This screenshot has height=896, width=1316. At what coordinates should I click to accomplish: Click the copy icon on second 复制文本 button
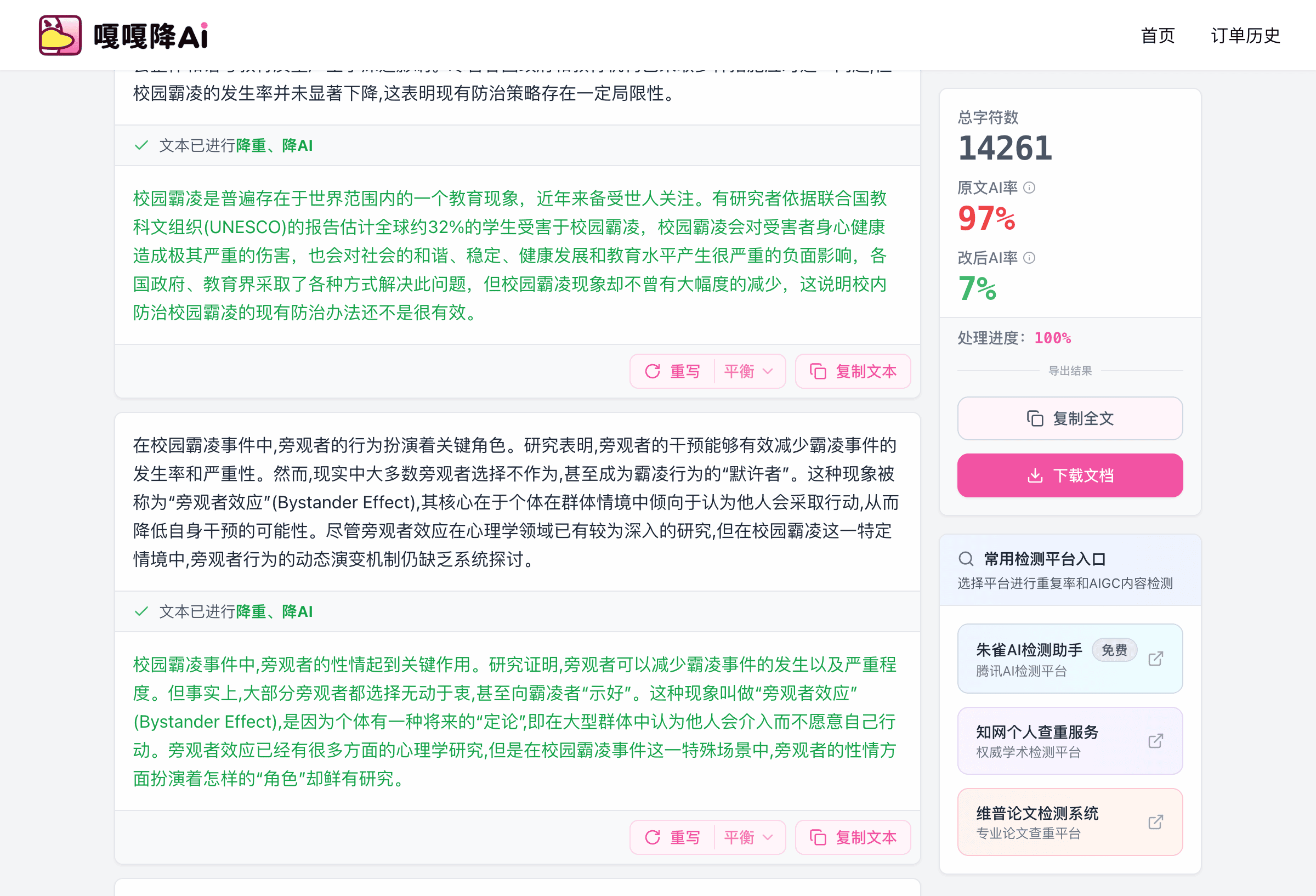coord(817,837)
